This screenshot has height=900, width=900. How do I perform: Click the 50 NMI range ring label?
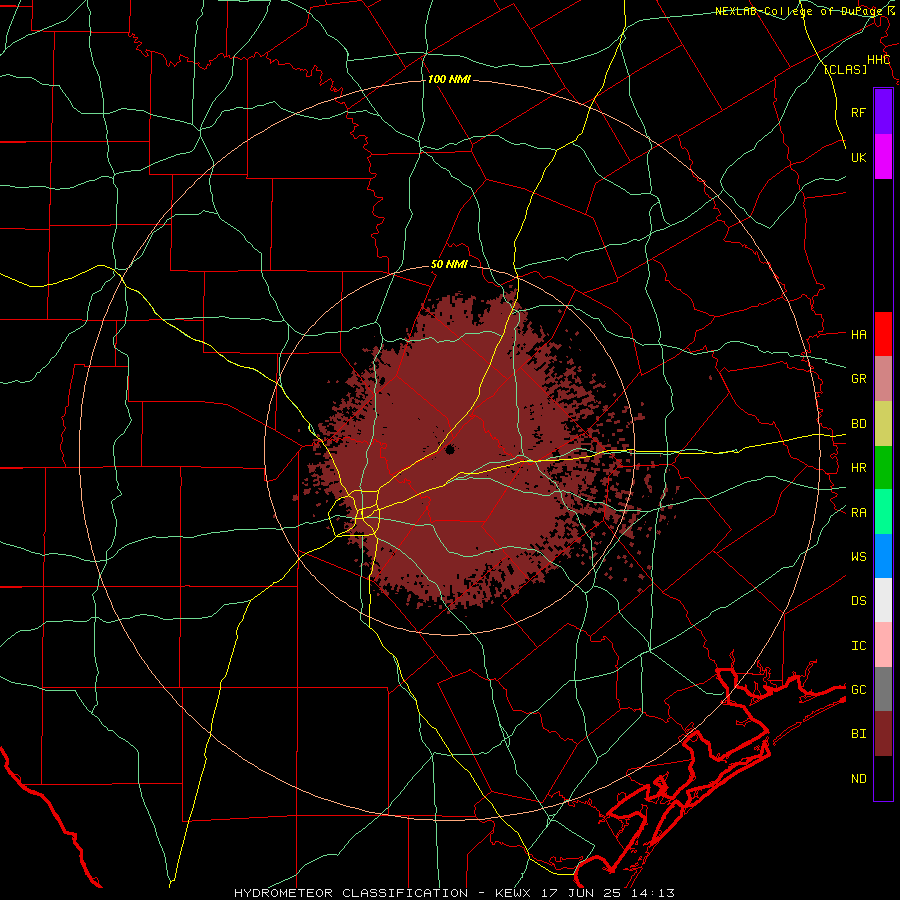tap(449, 264)
